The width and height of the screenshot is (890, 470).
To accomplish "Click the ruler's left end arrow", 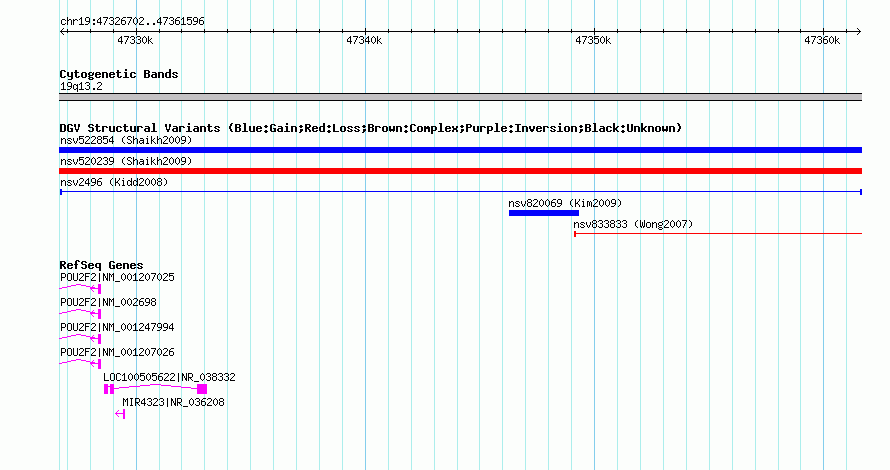I will 62,32.
